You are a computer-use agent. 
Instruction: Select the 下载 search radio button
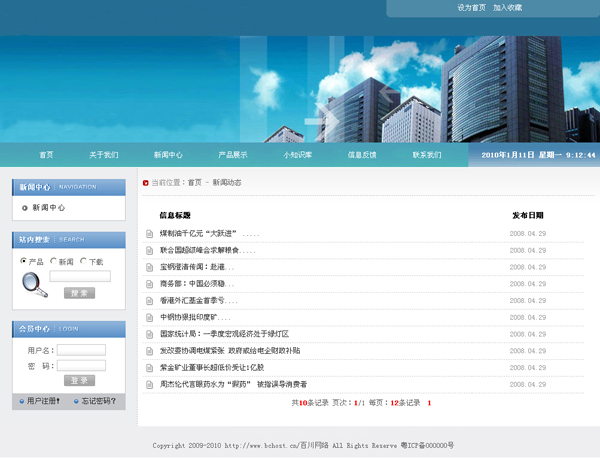(83, 261)
